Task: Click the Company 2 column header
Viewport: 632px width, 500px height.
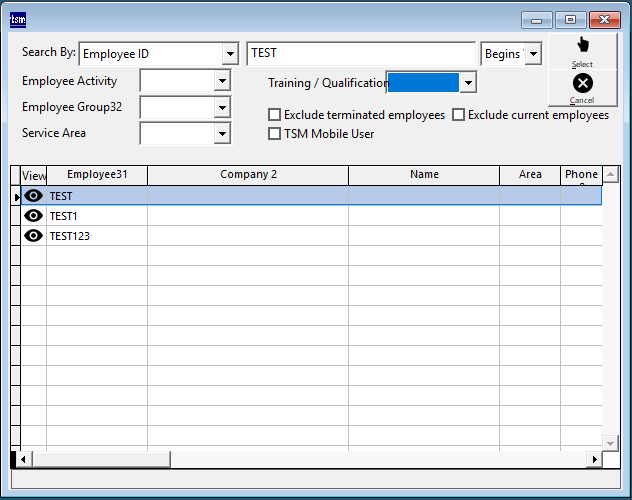Action: [x=248, y=175]
